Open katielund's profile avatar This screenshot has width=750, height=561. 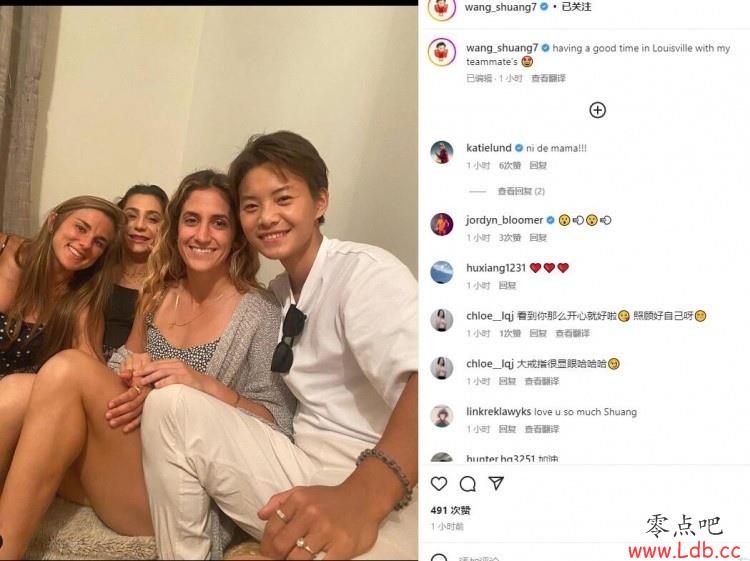[441, 153]
